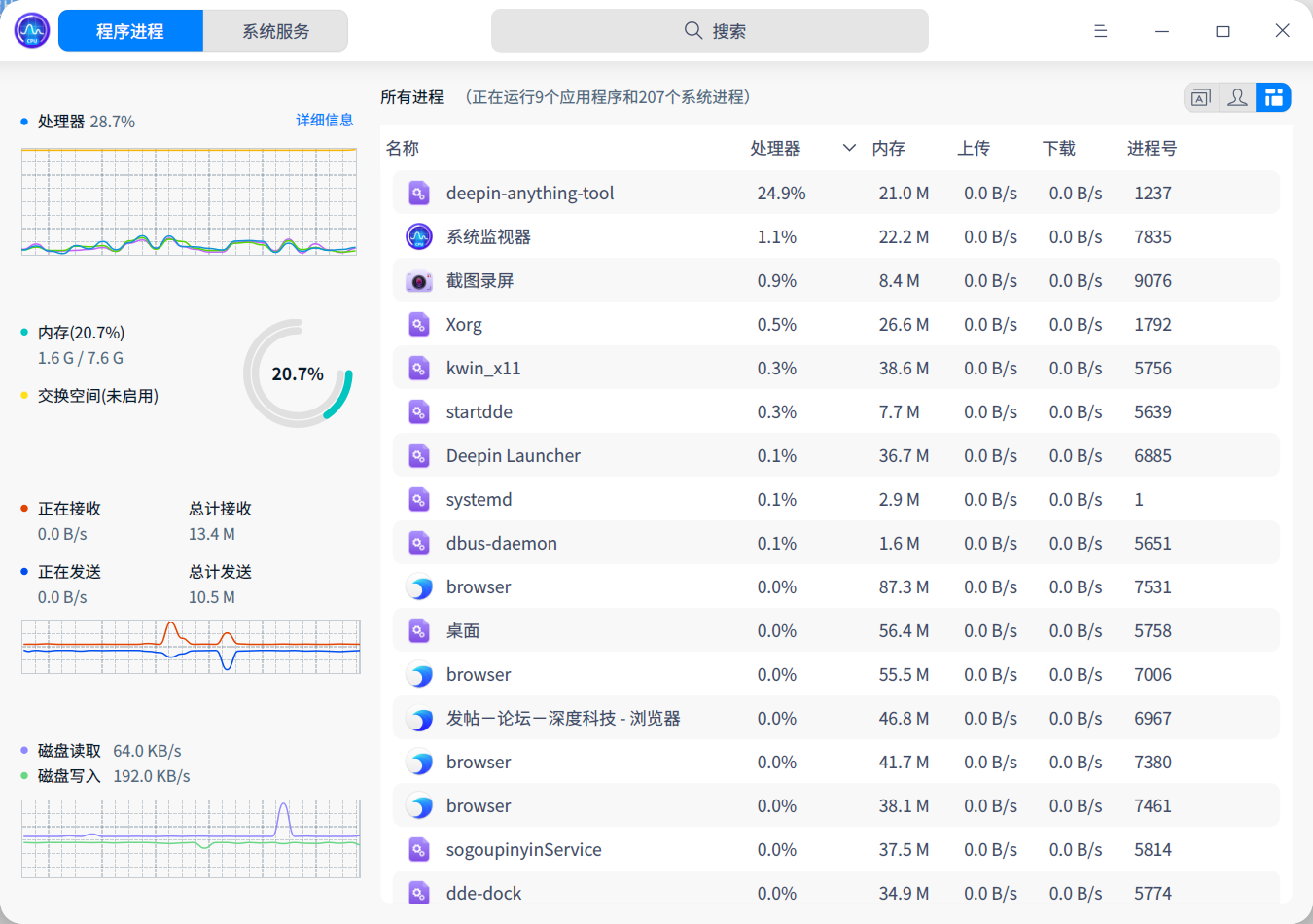
Task: Switch to the 程序进程 tab
Action: [x=130, y=31]
